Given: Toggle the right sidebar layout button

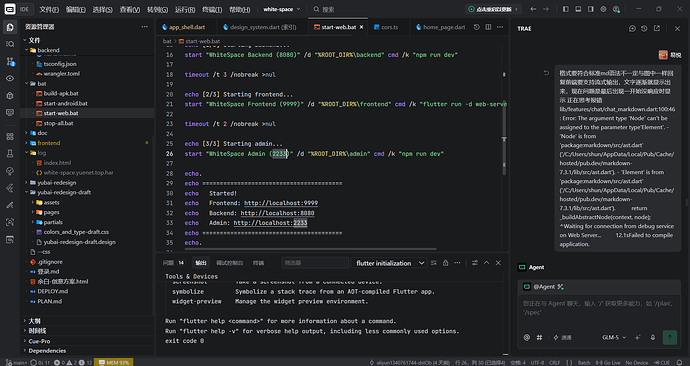Looking at the screenshot, I should tap(591, 9).
